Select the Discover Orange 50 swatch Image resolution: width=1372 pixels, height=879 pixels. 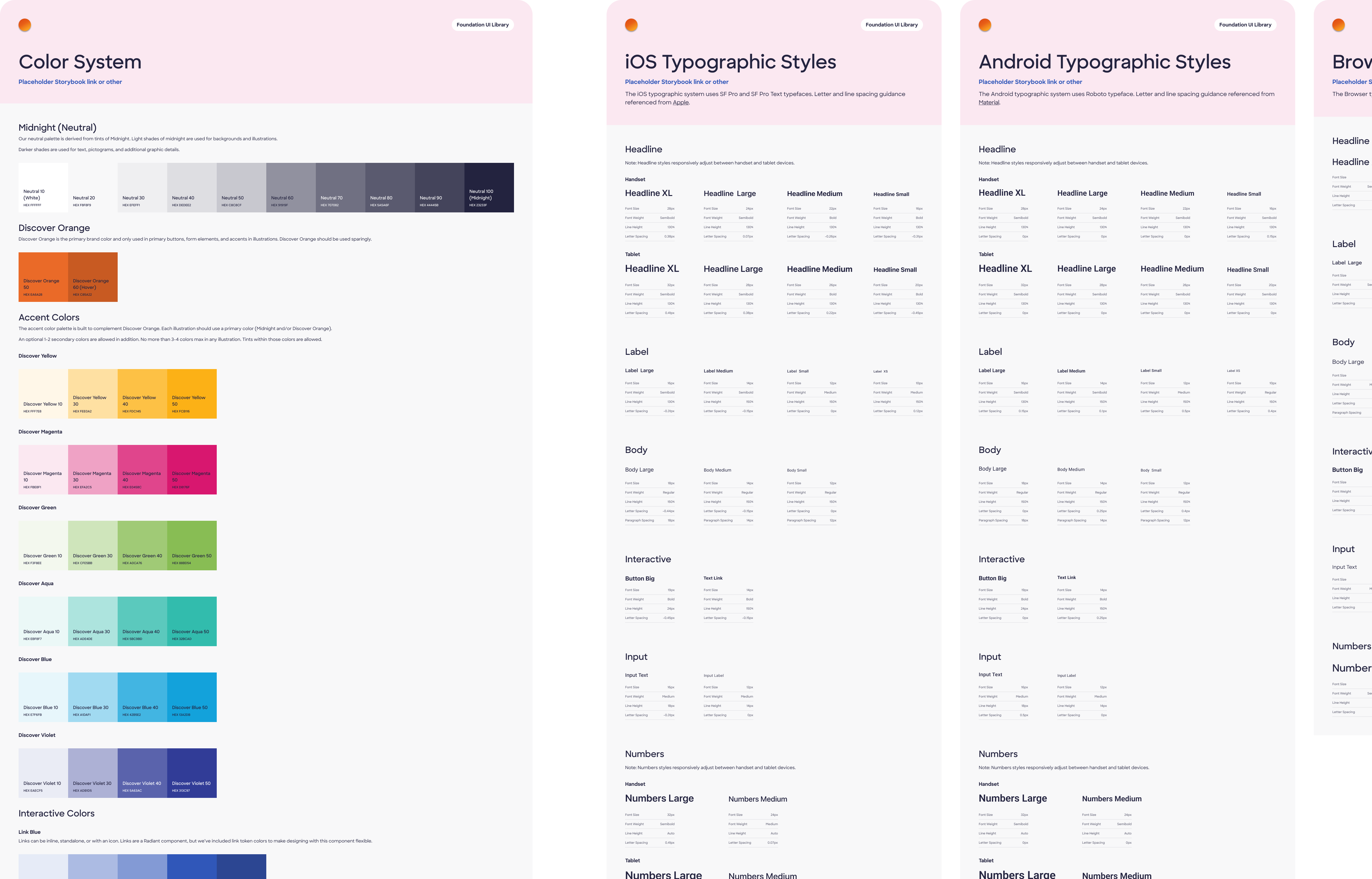pos(43,277)
